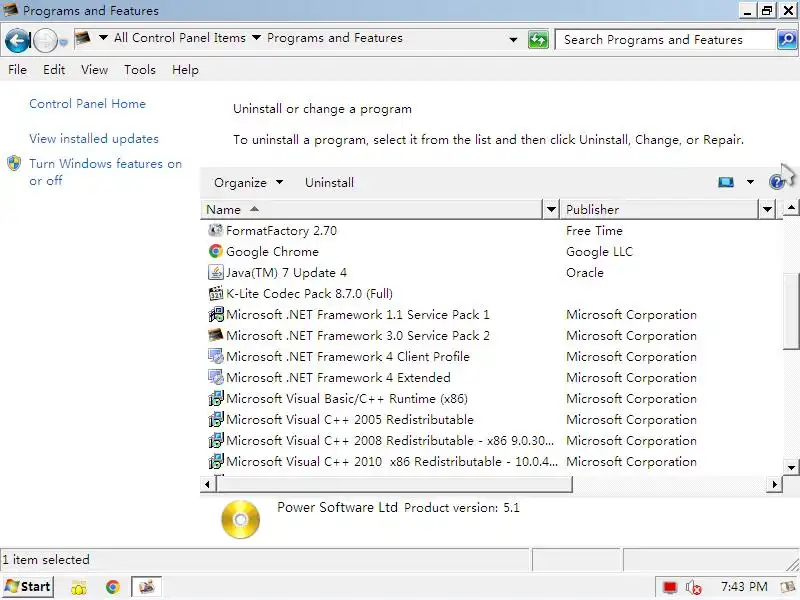800x600 pixels.
Task: Select the FormatFactory 2.70 icon
Action: (x=215, y=230)
